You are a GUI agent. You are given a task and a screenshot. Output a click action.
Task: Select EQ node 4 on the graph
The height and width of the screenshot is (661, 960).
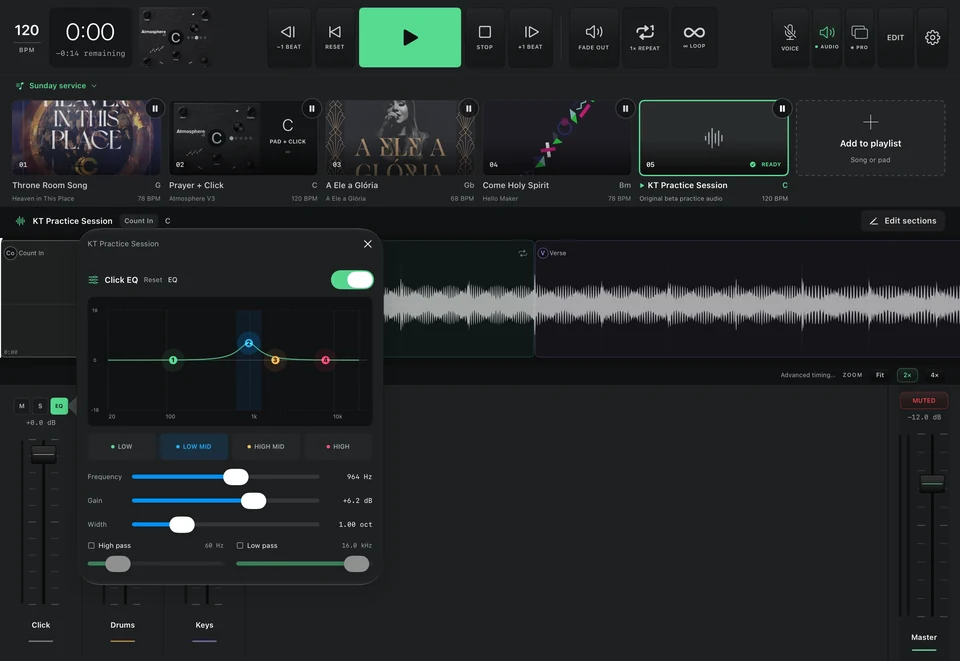click(x=326, y=360)
